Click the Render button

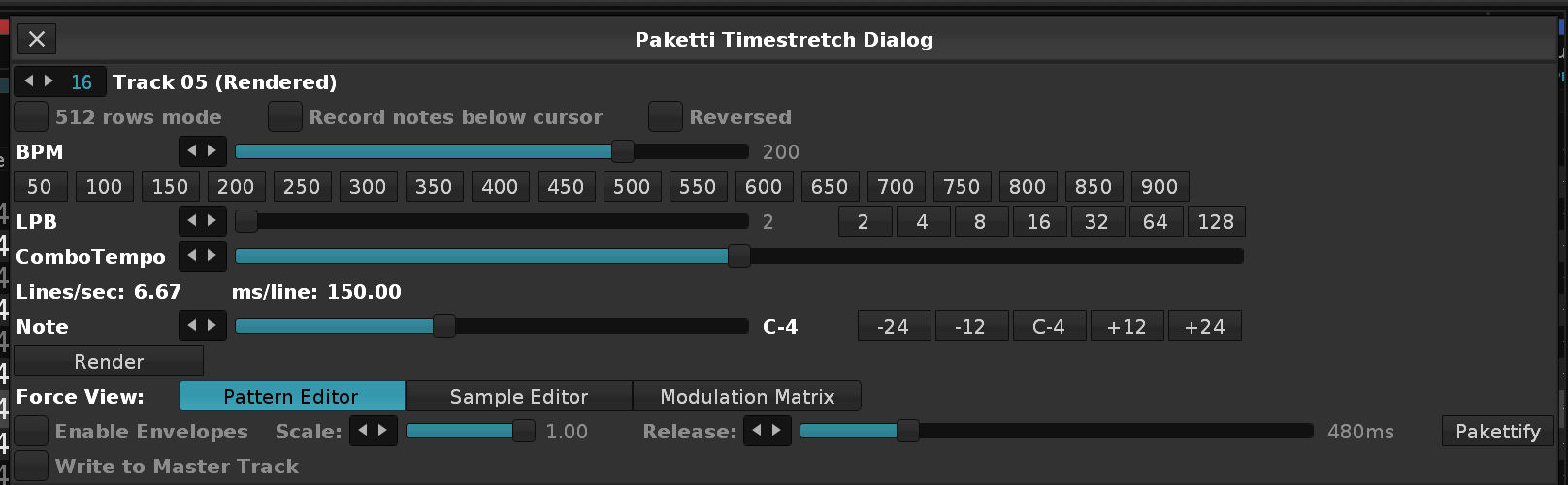coord(109,361)
